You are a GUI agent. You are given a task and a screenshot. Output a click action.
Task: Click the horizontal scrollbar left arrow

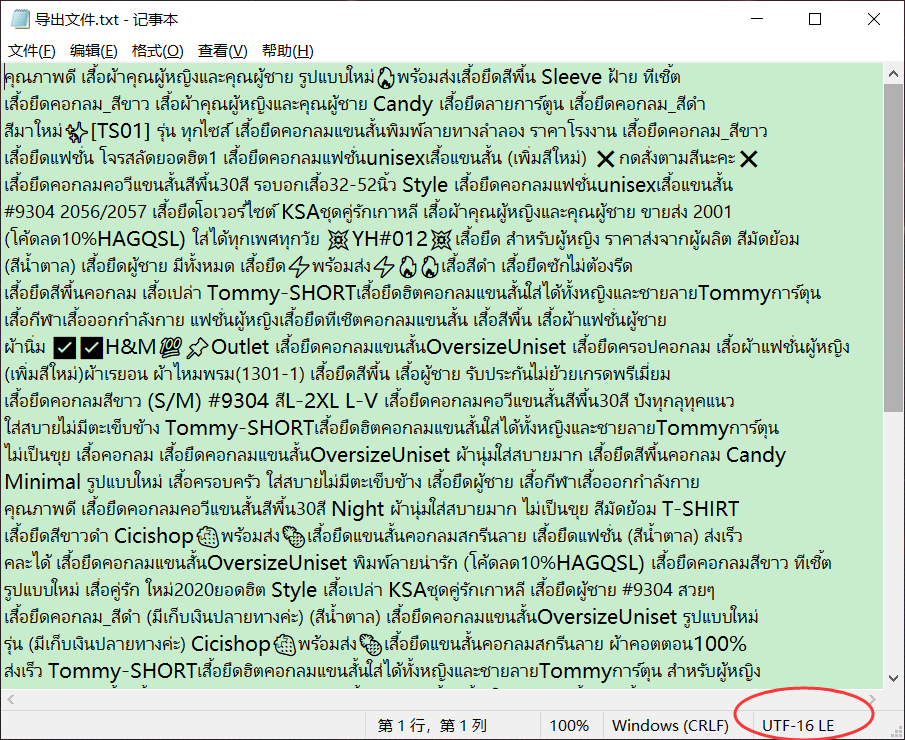11,698
